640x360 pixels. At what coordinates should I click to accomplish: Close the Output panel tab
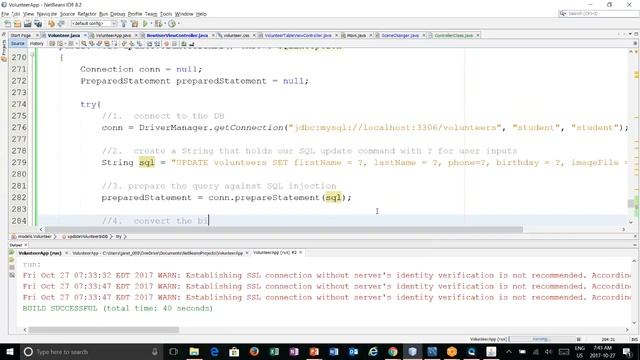pos(26,245)
